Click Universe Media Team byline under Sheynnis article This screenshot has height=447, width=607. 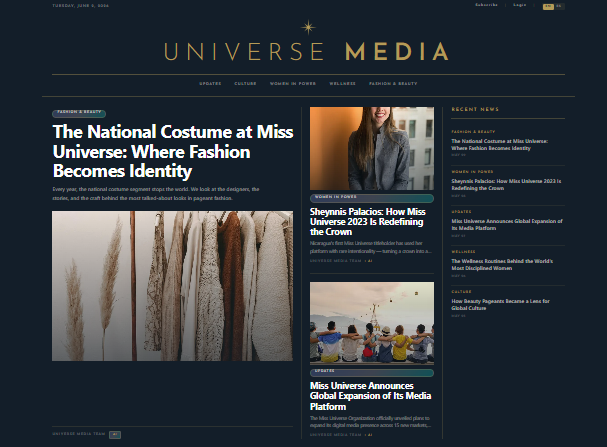point(336,261)
